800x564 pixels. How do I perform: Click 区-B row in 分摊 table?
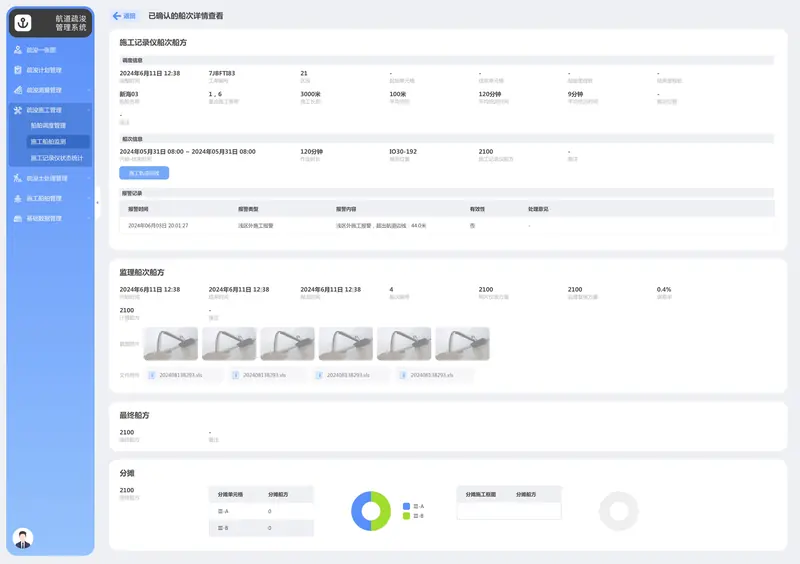(261, 528)
